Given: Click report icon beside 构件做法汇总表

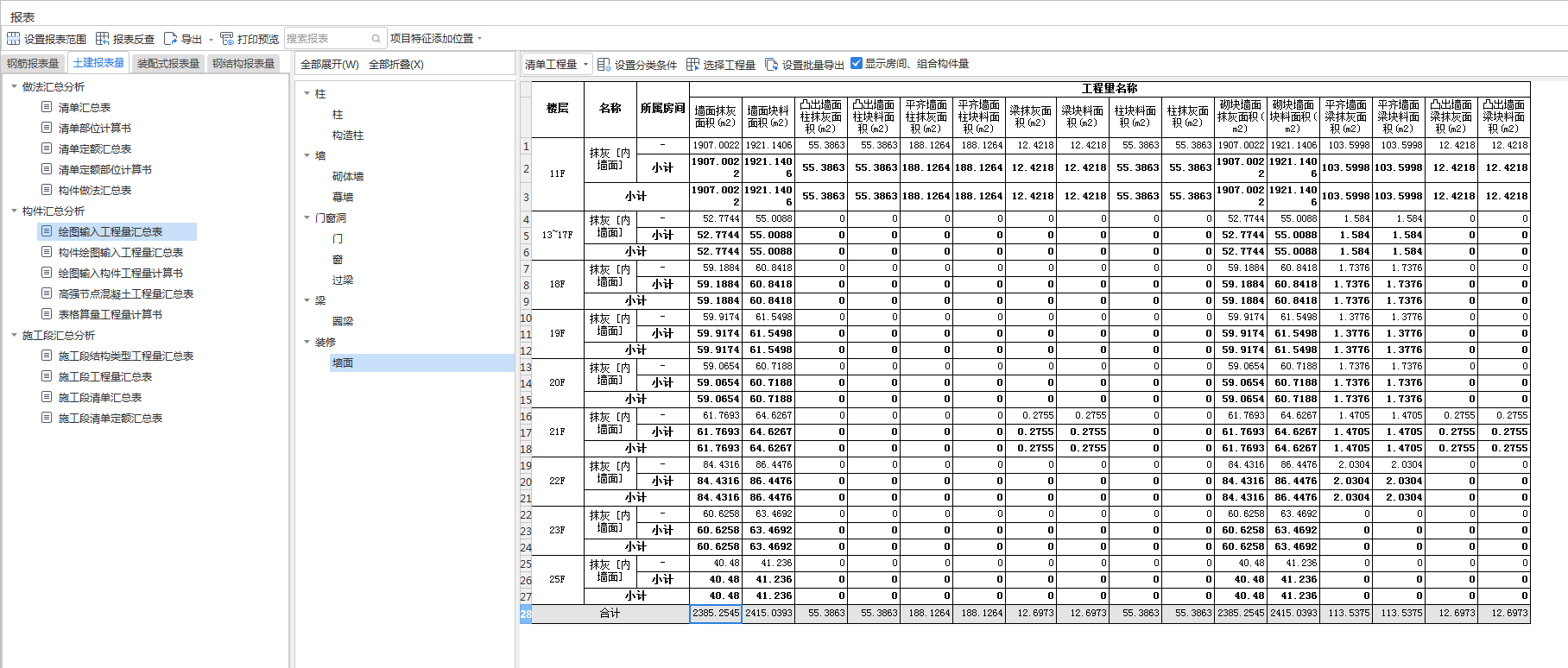Looking at the screenshot, I should 47,190.
